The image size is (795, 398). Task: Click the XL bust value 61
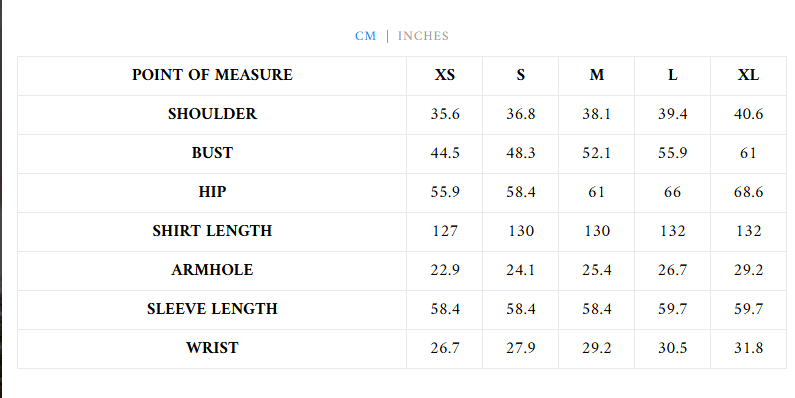(748, 153)
